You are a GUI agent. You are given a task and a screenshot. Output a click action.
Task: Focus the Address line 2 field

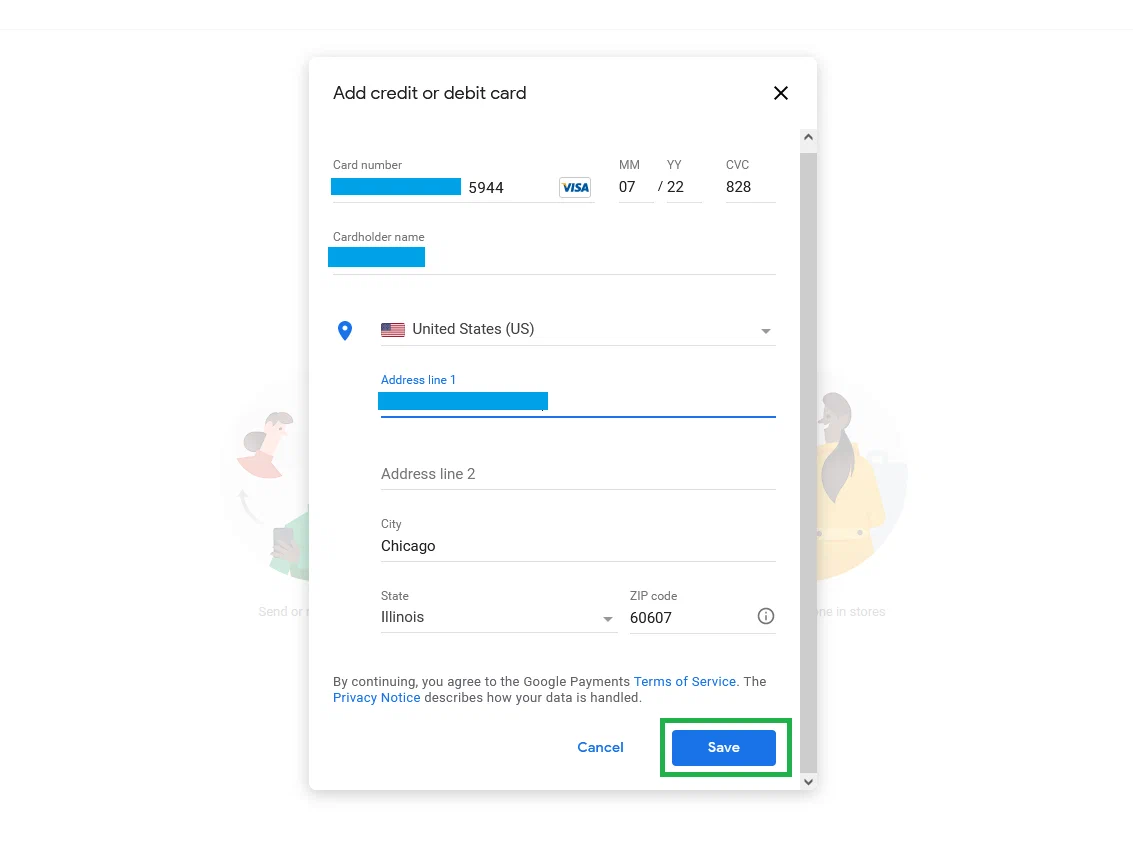tap(578, 474)
